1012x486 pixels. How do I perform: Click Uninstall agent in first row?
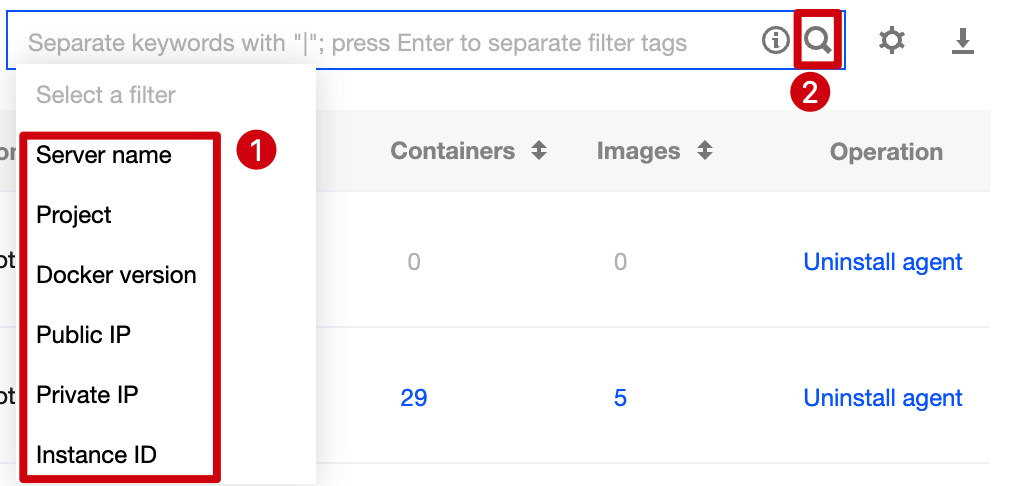coord(883,262)
